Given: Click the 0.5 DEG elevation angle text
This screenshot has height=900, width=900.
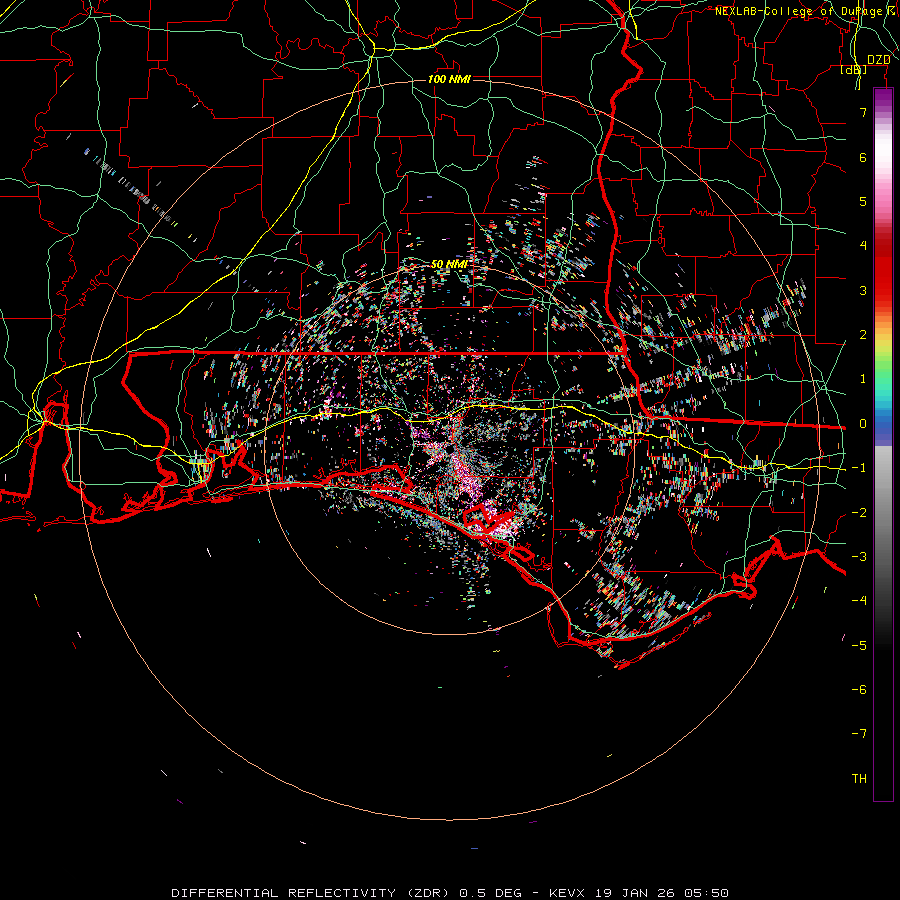Looking at the screenshot, I should coord(491,893).
